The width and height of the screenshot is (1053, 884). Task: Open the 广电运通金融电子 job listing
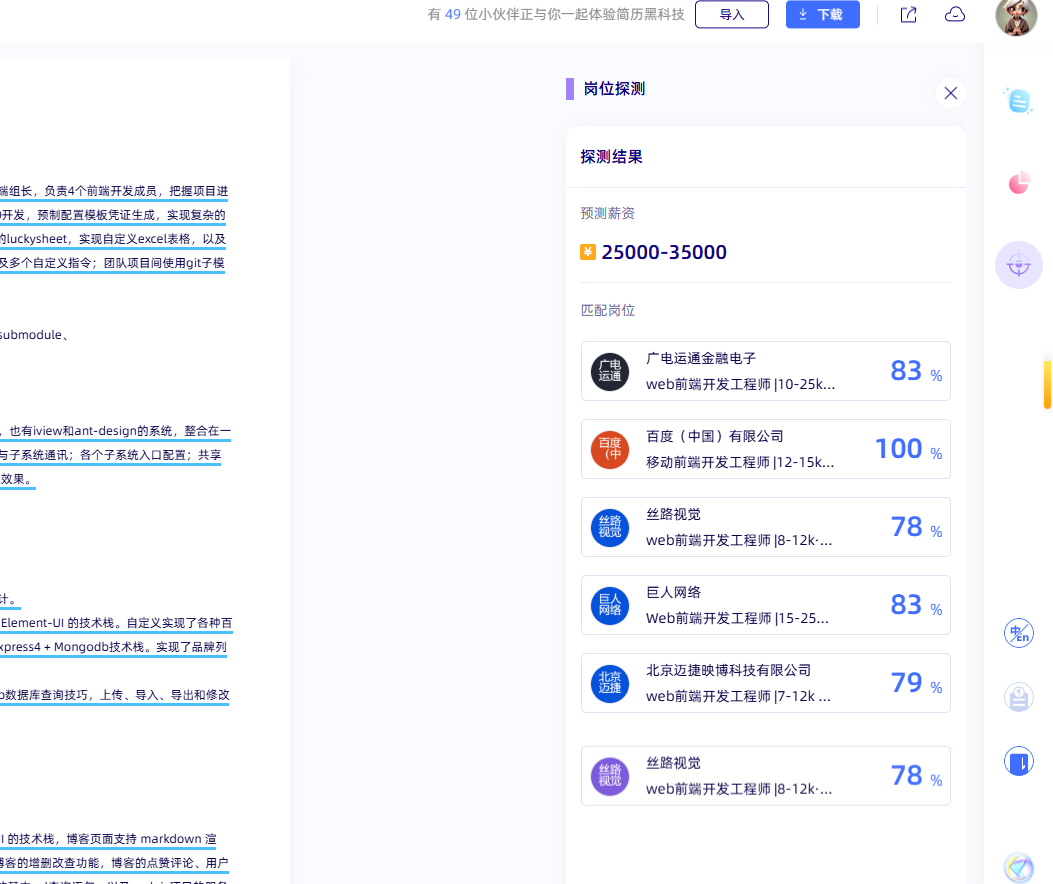[766, 370]
